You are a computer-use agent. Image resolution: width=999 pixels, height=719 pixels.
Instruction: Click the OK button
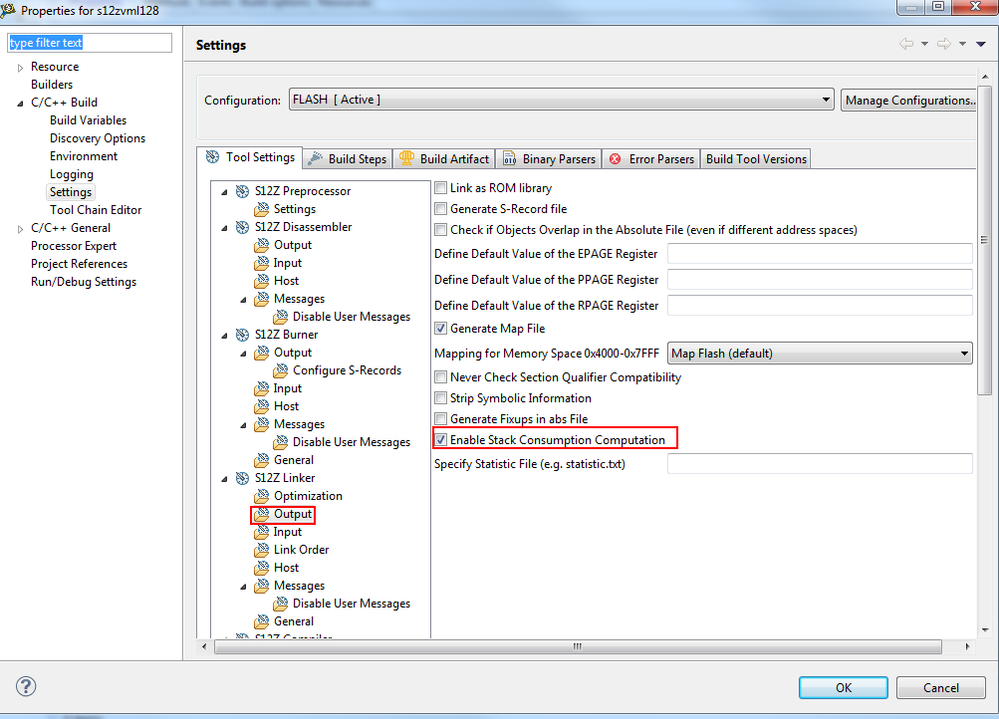[x=844, y=688]
